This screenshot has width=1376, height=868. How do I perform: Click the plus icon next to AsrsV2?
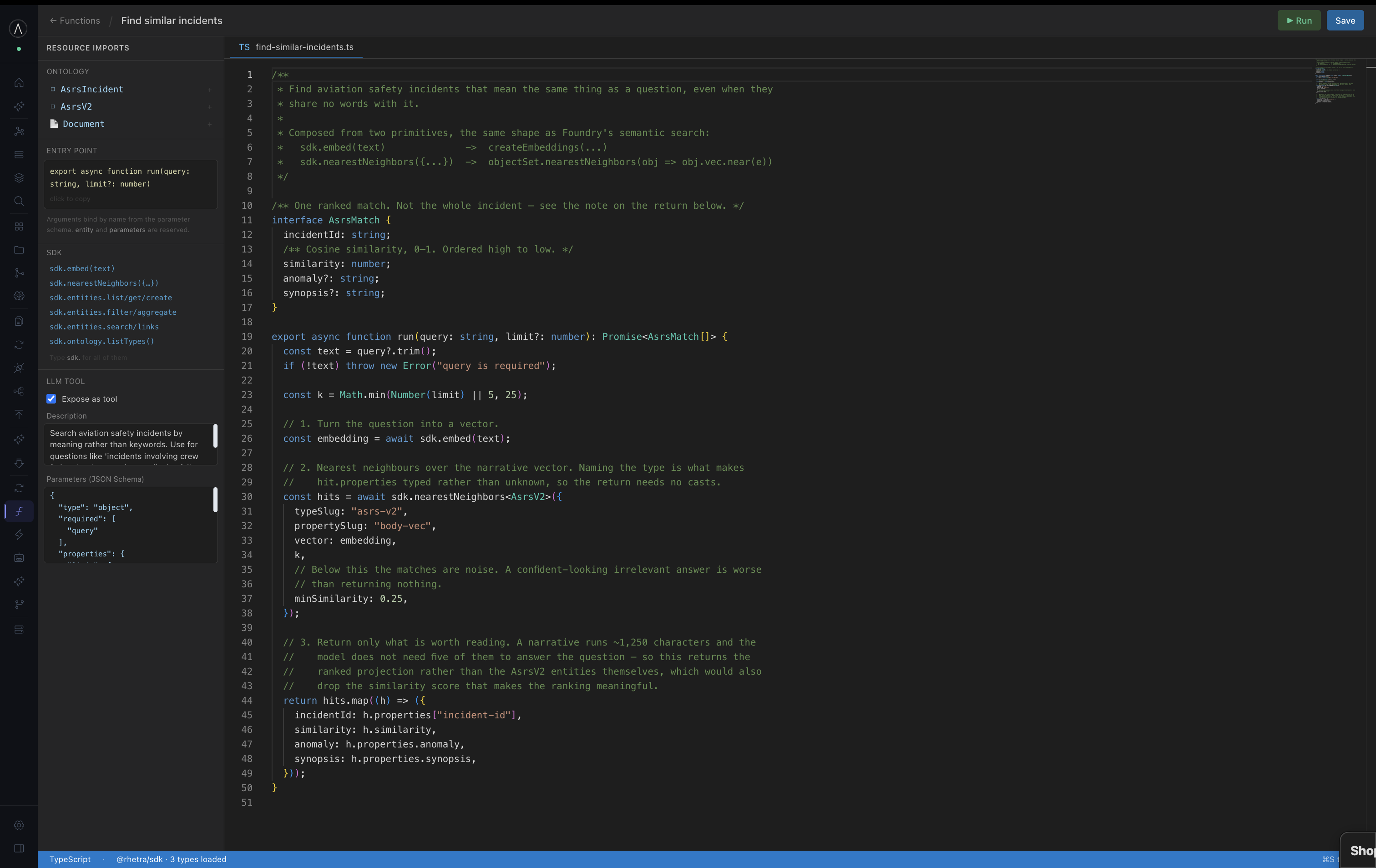tap(210, 107)
